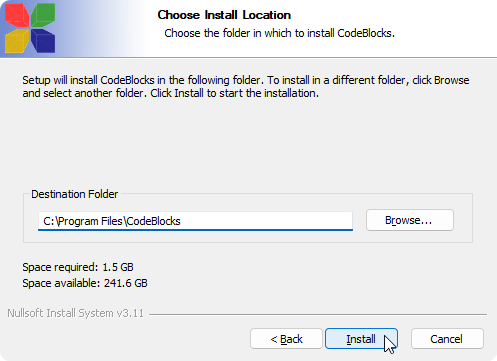Screen dimensions: 497x361
Task: Click the setup instruction paragraph
Action: point(246,87)
